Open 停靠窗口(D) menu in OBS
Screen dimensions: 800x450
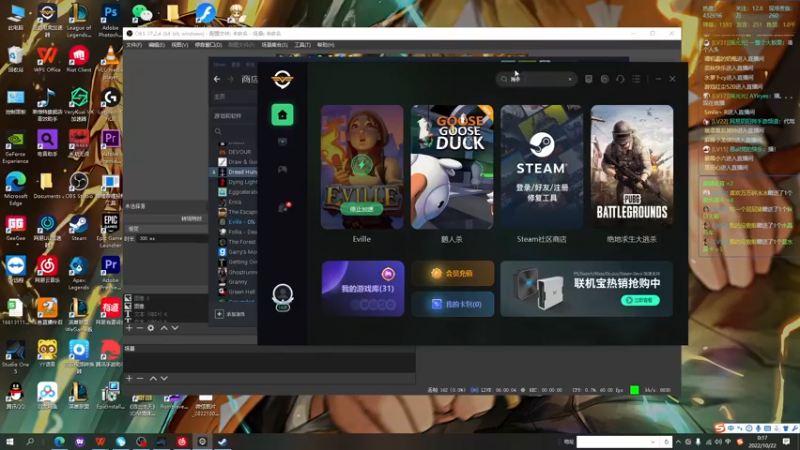[208, 45]
